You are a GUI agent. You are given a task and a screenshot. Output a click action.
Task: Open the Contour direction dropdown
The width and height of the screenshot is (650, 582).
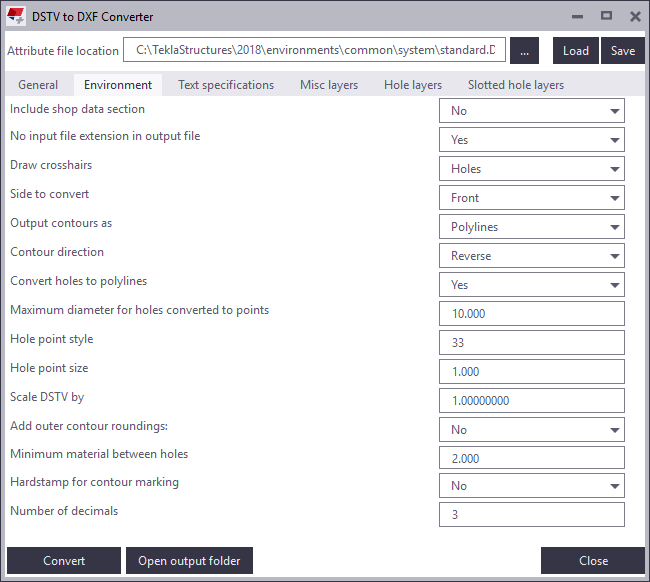pyautogui.click(x=531, y=256)
